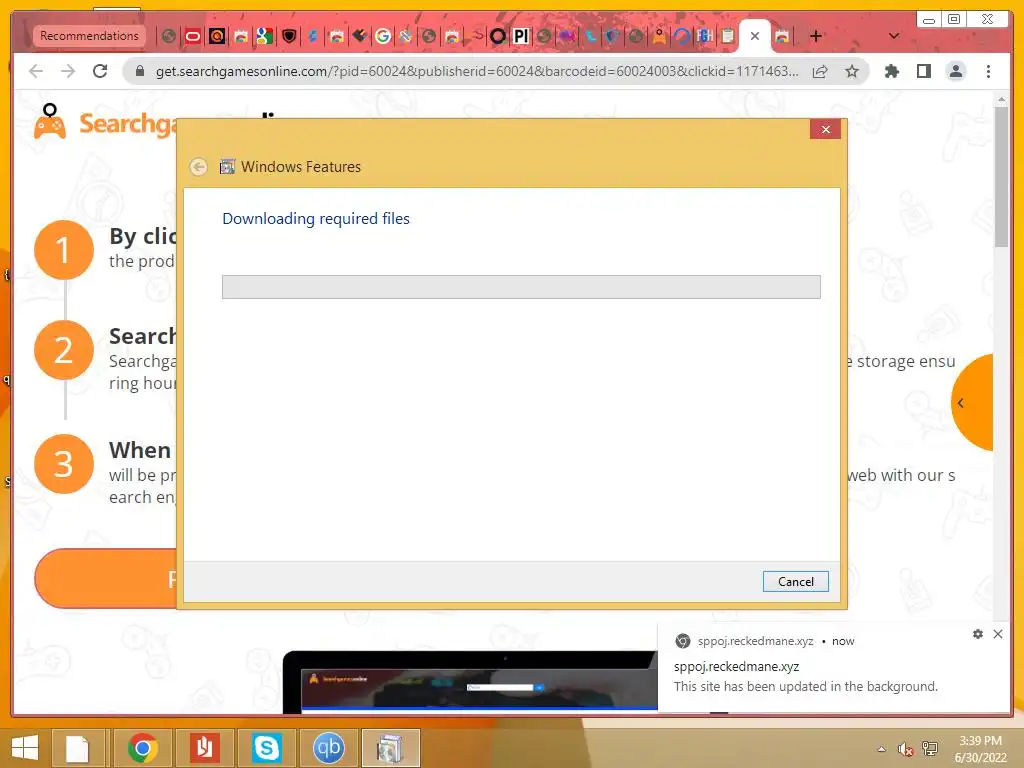Go forward using Chrome's forward arrow
Viewport: 1024px width, 768px height.
point(68,71)
